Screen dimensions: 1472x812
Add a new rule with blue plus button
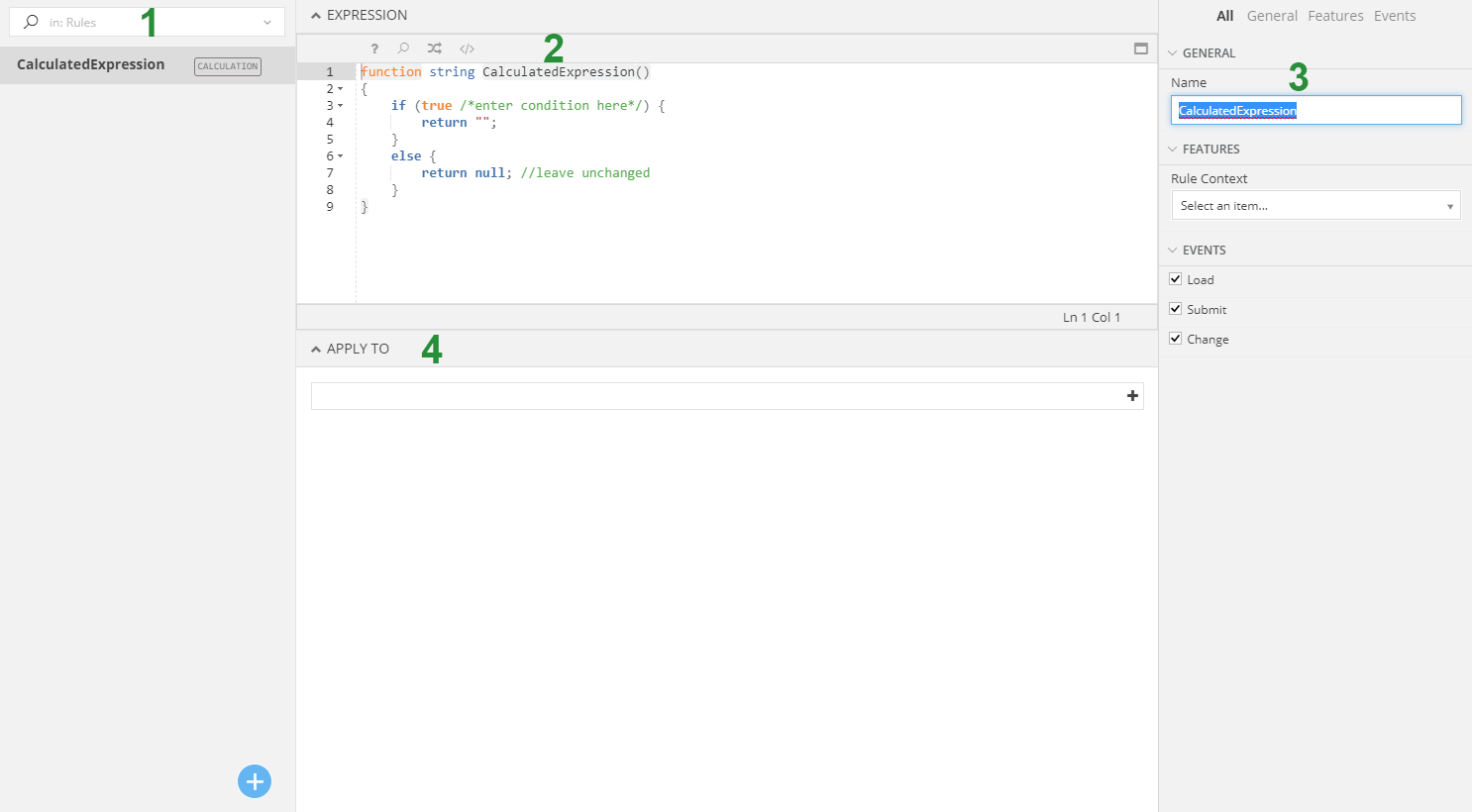[255, 781]
